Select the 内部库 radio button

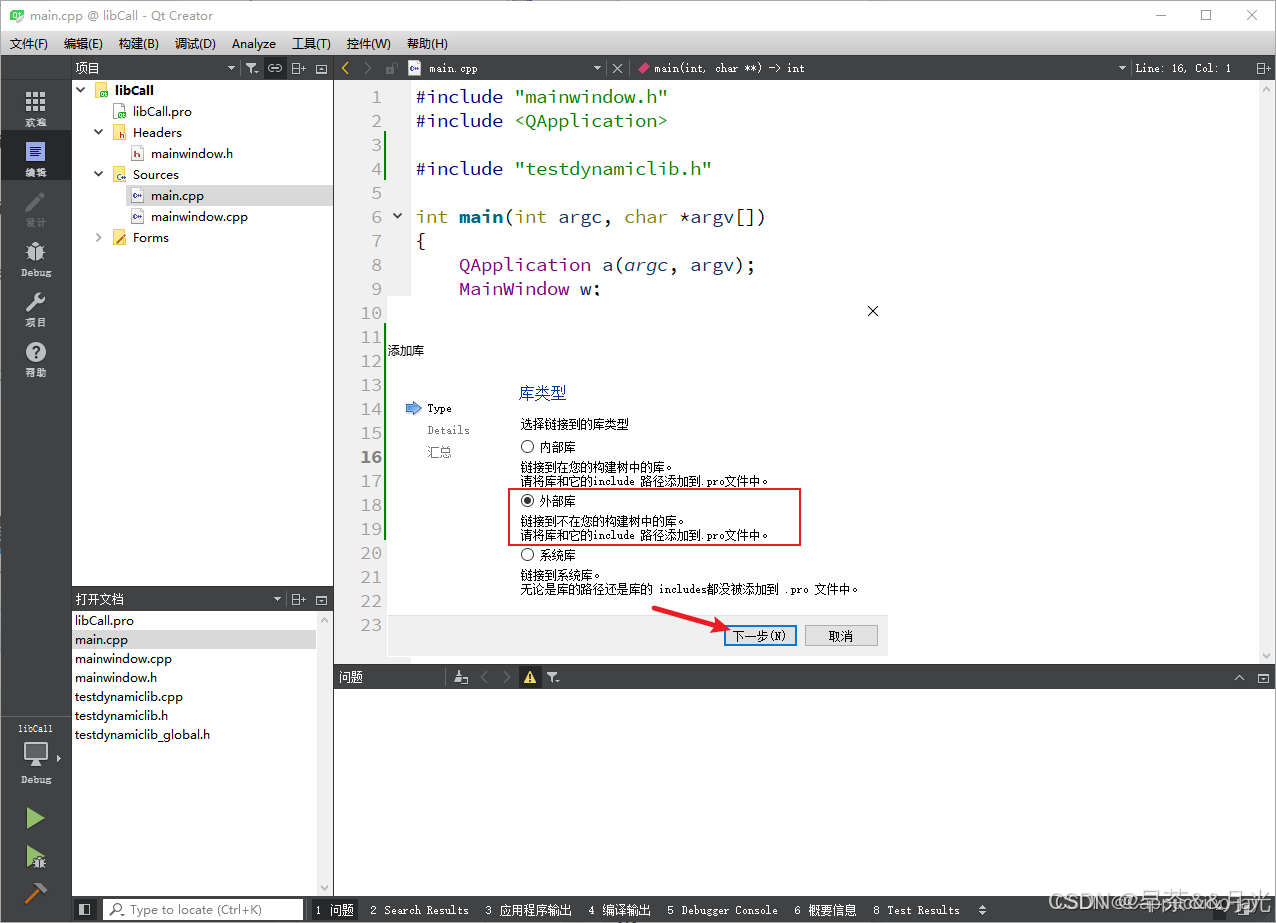tap(527, 446)
